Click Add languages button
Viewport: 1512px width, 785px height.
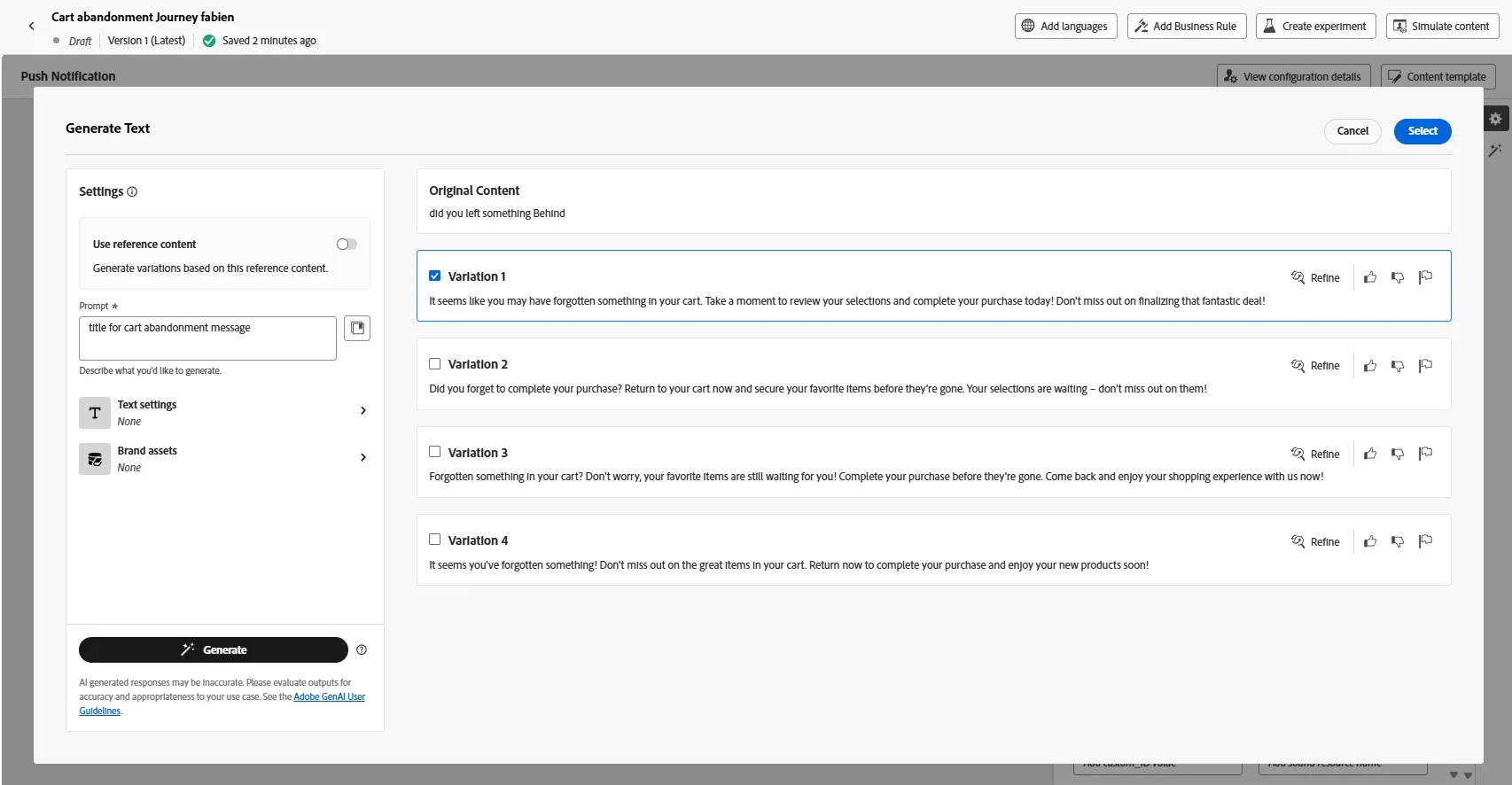pyautogui.click(x=1066, y=27)
